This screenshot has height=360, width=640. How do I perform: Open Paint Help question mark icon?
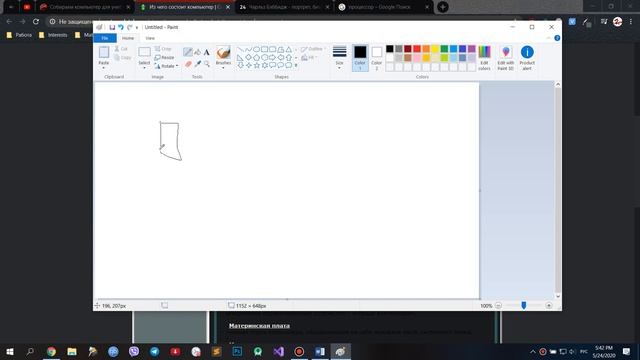557,38
